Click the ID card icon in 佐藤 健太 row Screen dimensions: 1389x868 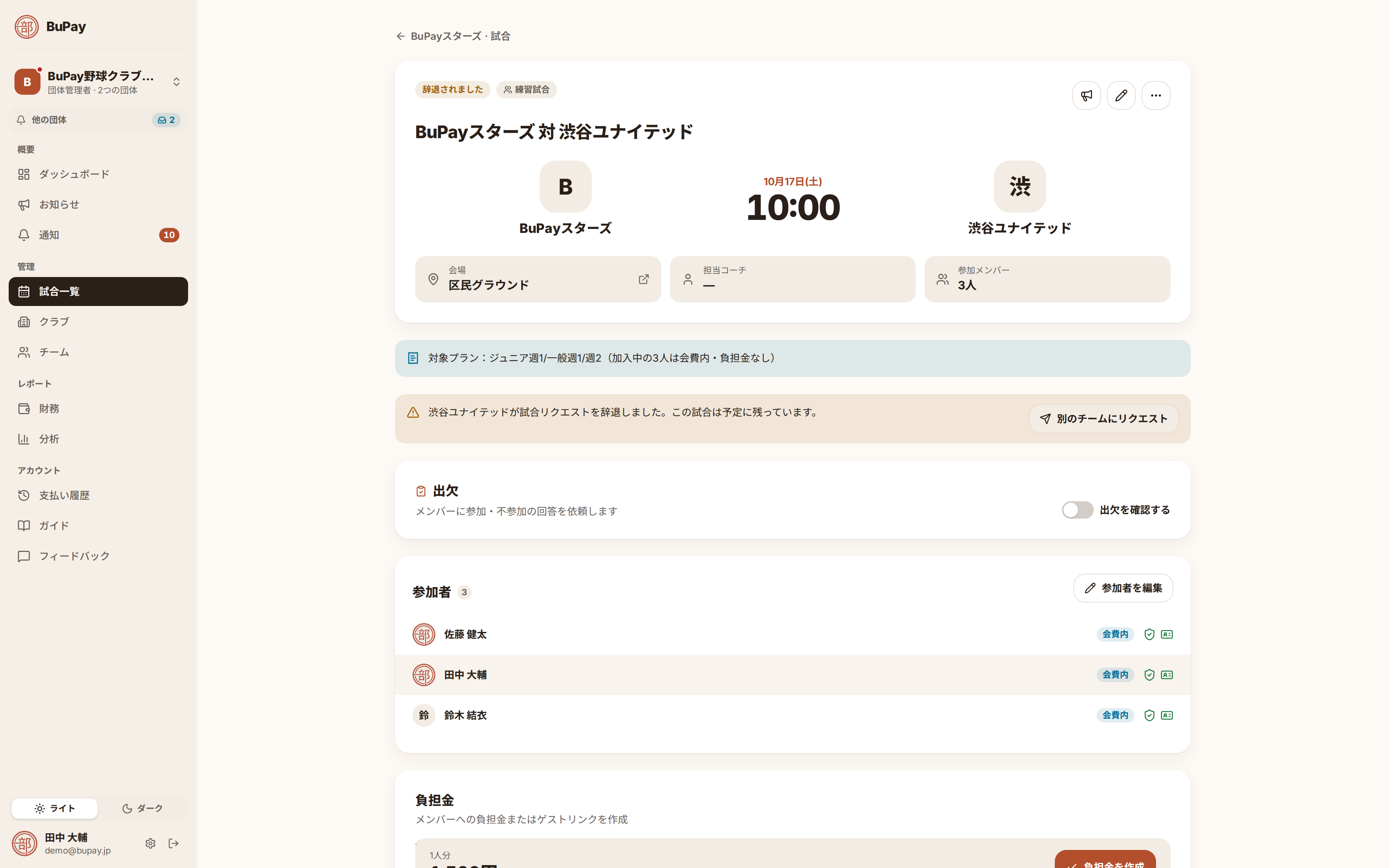click(x=1167, y=634)
